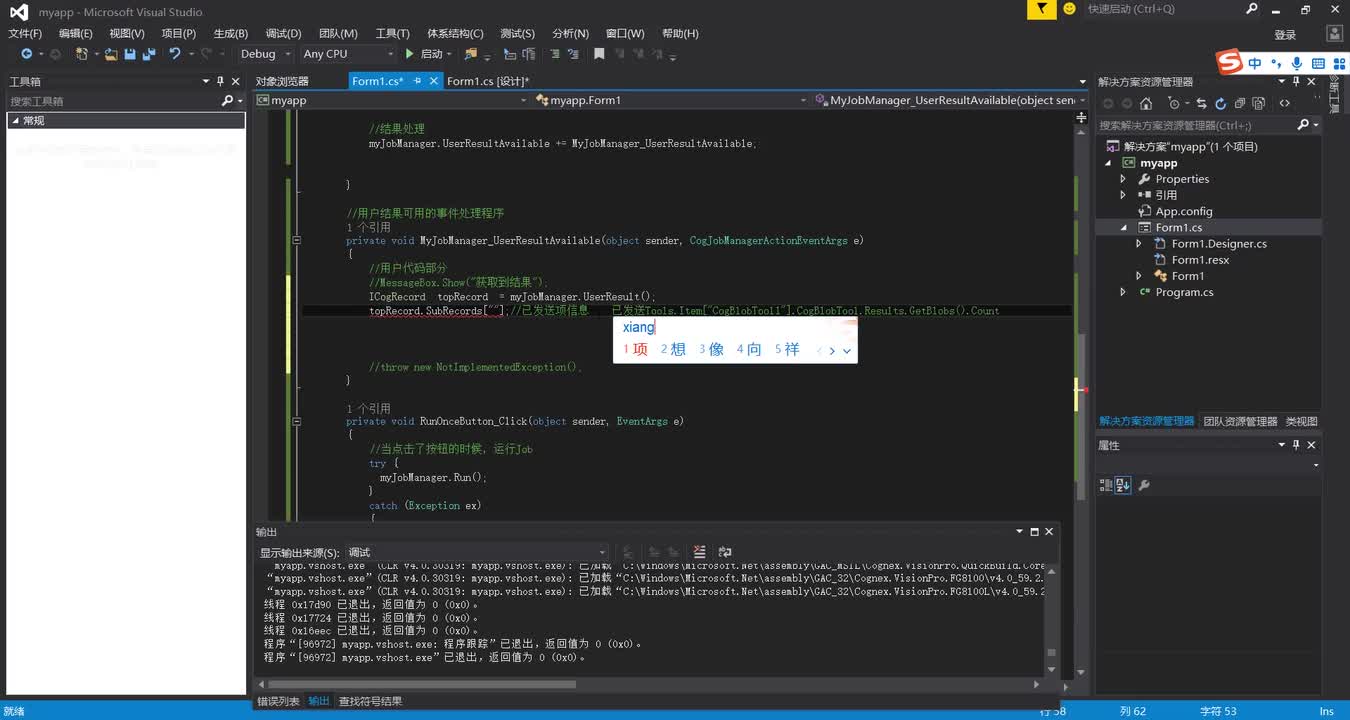Switch to the 类视图 tab
This screenshot has height=720, width=1350.
pos(1301,421)
